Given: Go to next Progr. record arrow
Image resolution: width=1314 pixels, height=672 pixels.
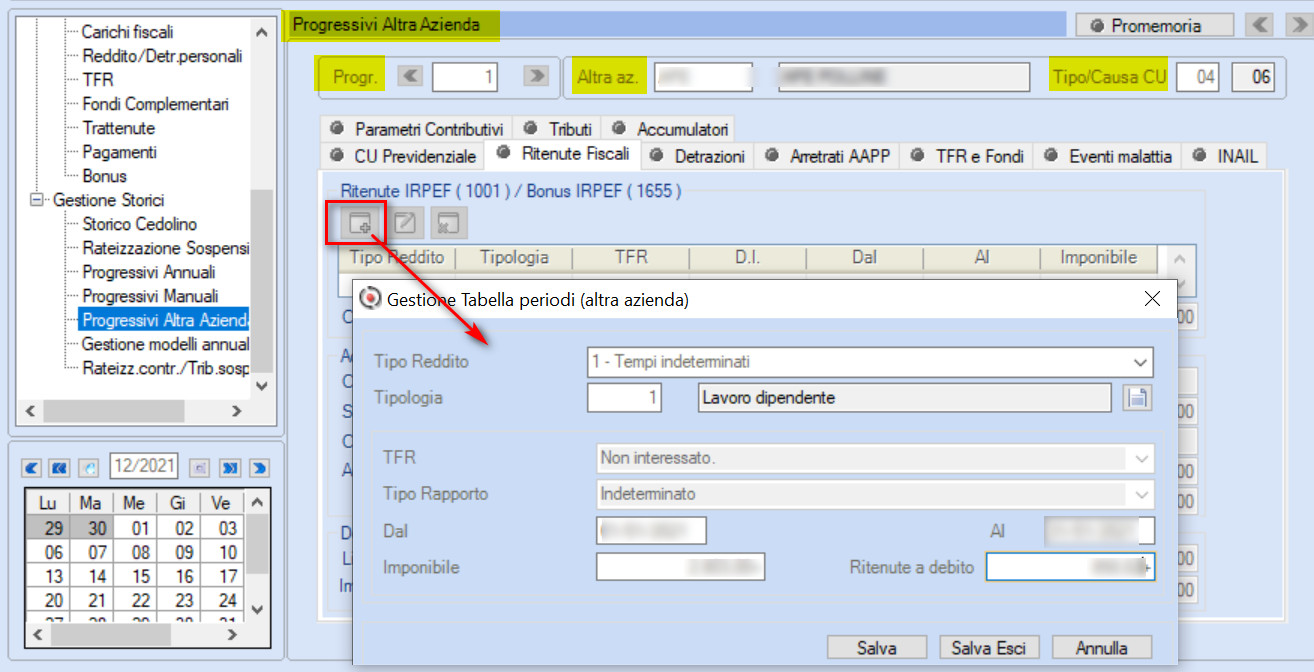Looking at the screenshot, I should [x=537, y=77].
